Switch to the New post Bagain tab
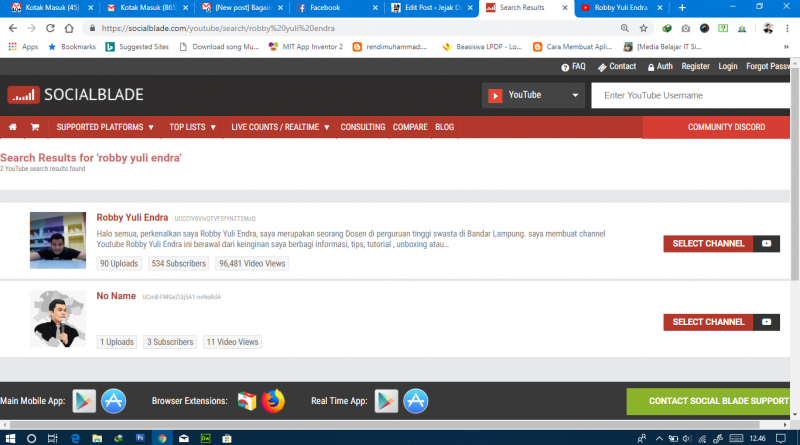The width and height of the screenshot is (800, 445). tap(242, 8)
